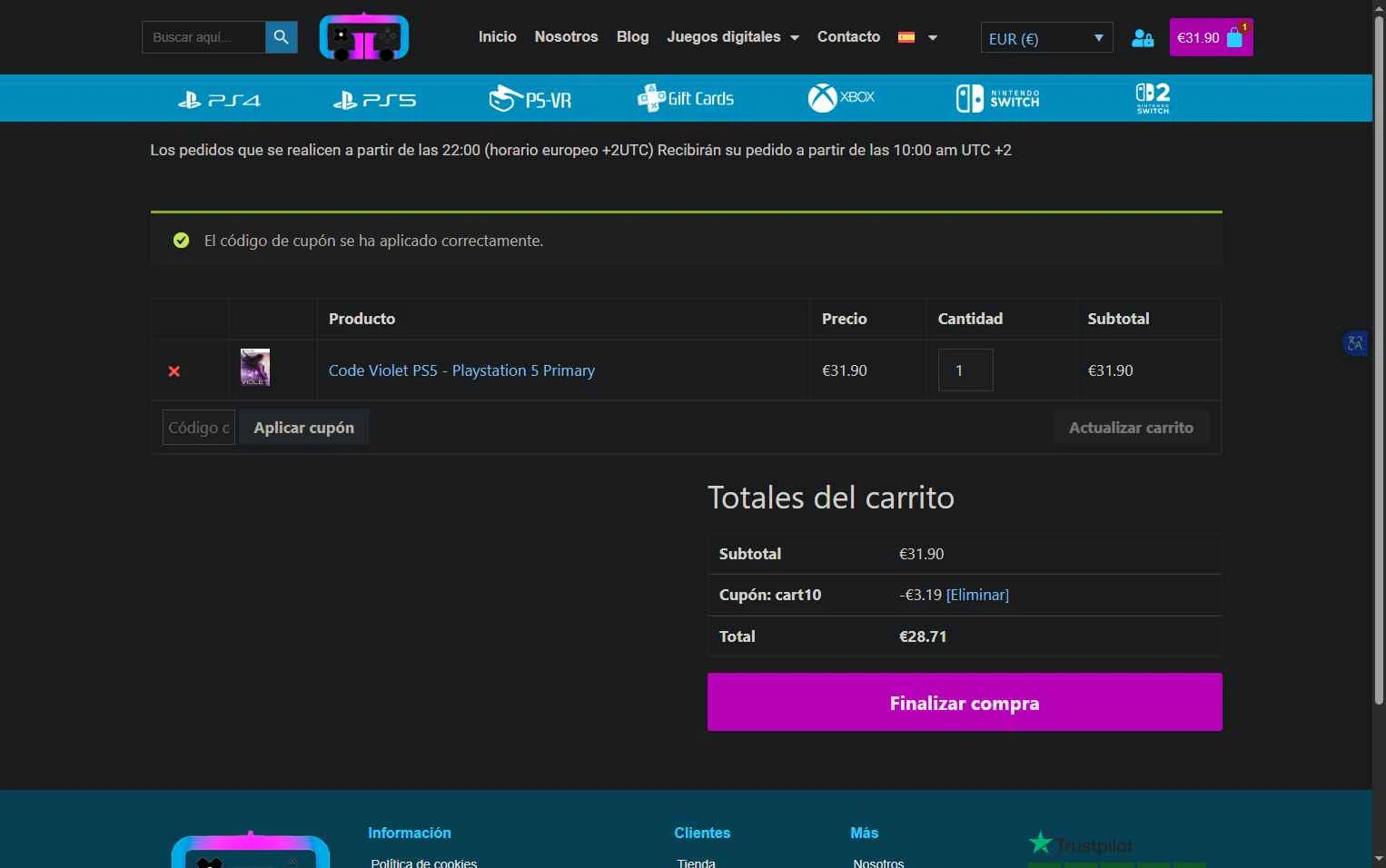
Task: Focus the coupon code input field
Action: pyautogui.click(x=199, y=428)
